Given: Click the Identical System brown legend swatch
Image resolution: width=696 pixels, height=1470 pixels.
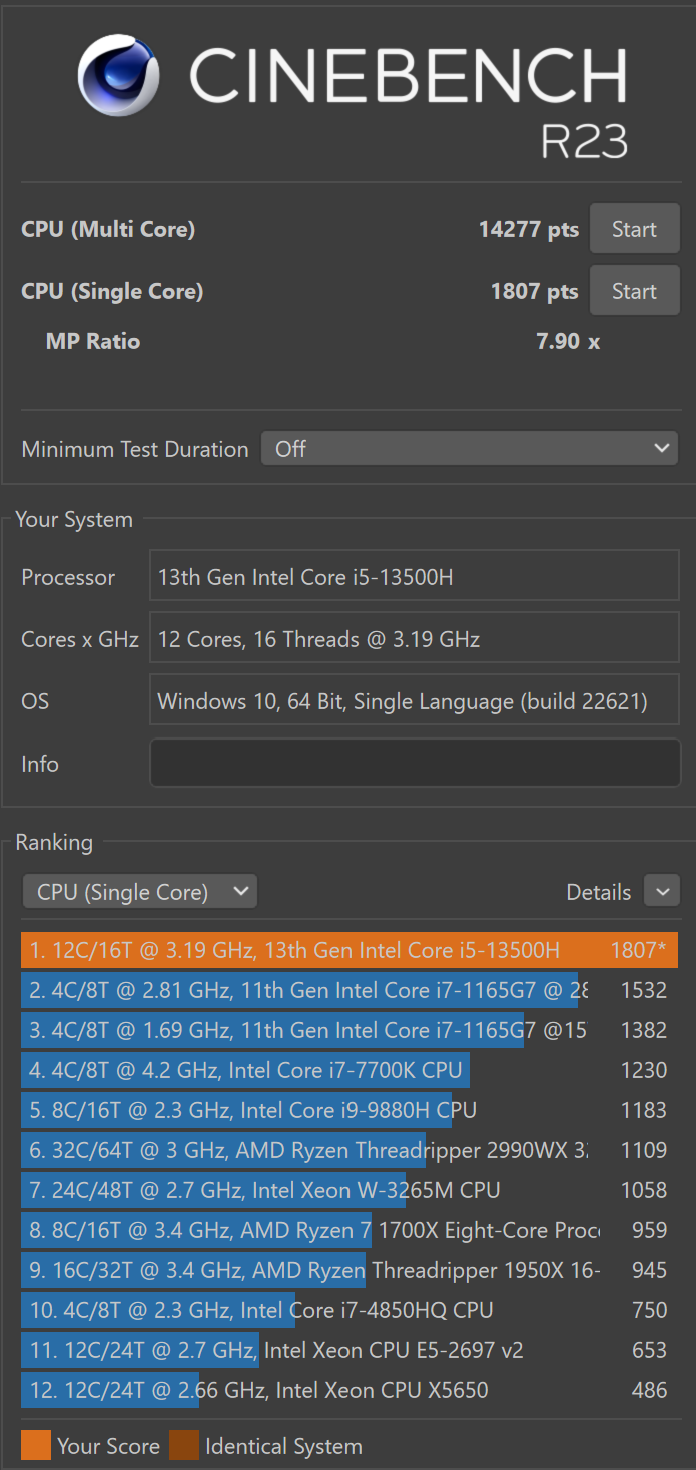Looking at the screenshot, I should tap(184, 1445).
